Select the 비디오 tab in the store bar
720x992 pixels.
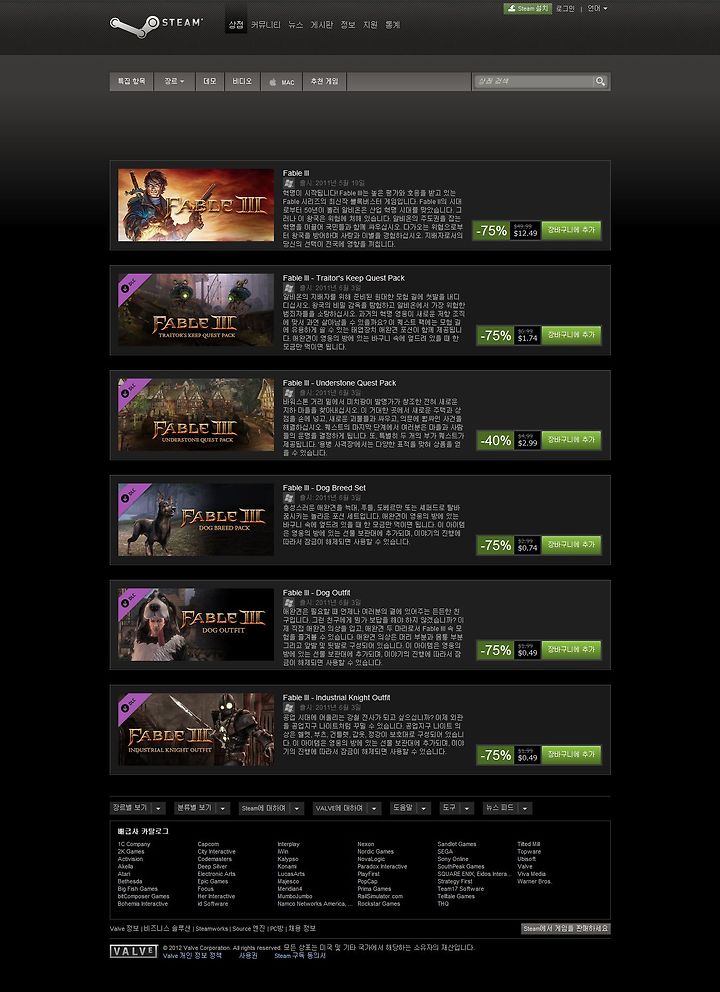click(242, 82)
